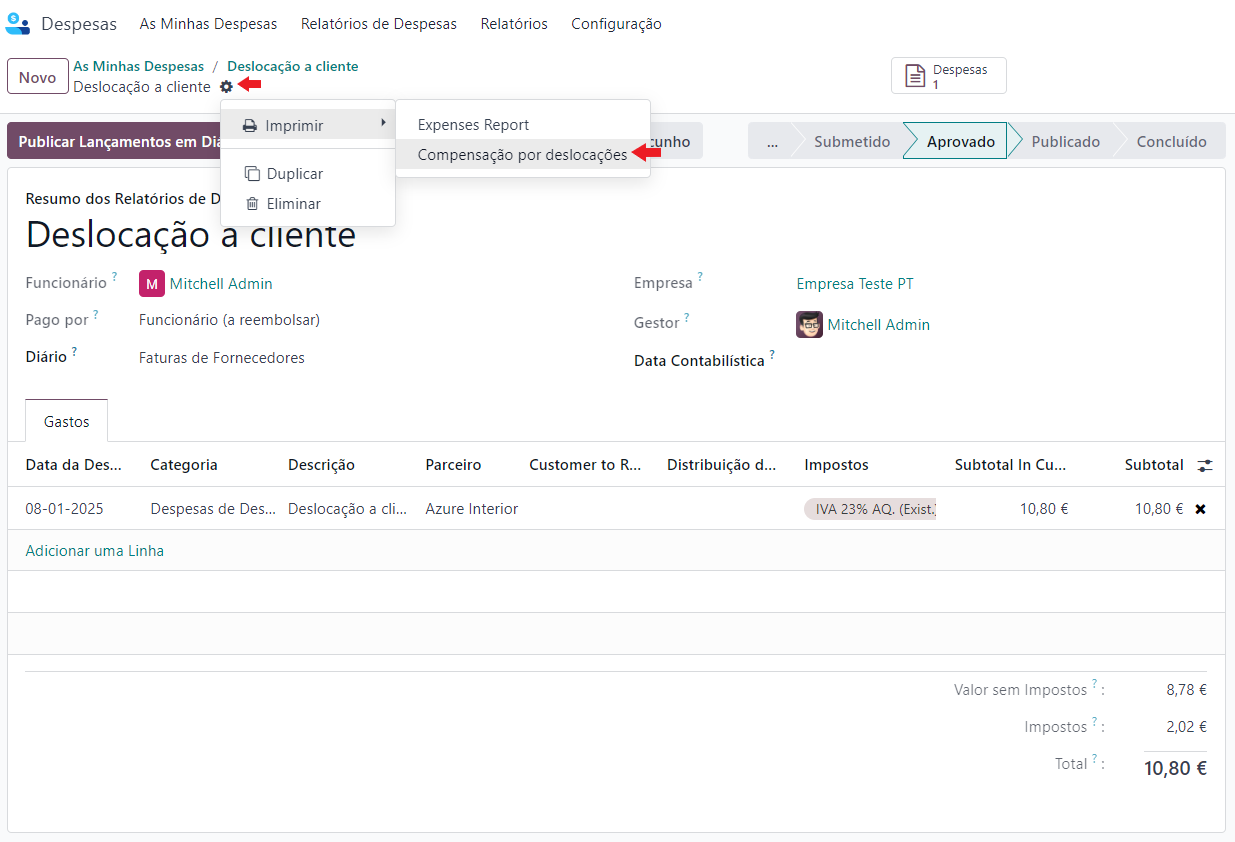Viewport: 1235px width, 842px height.
Task: Expand the hidden statuses ellipsis button
Action: pyautogui.click(x=772, y=141)
